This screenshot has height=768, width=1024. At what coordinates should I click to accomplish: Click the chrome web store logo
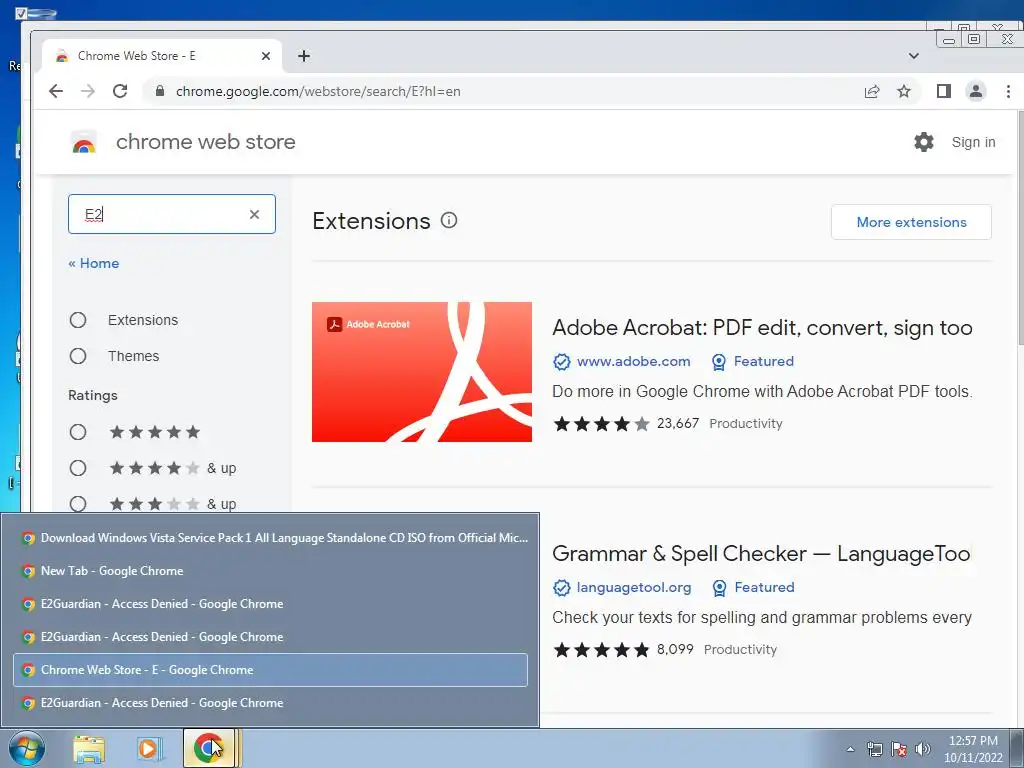(84, 142)
